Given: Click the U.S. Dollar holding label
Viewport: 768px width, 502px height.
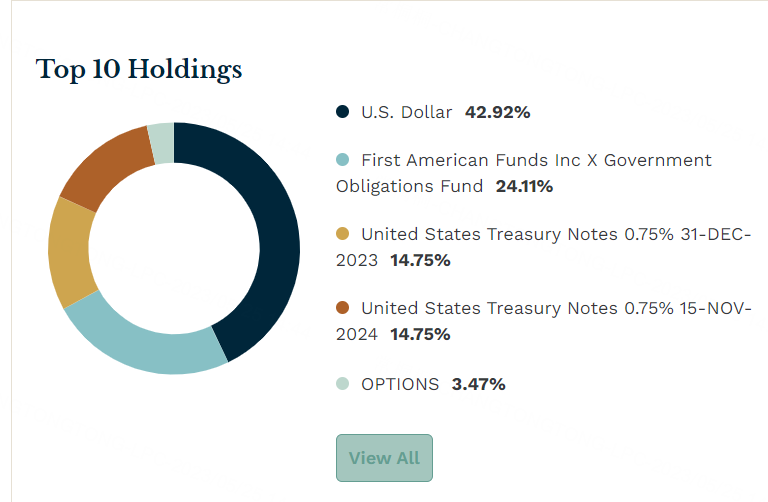Looking at the screenshot, I should tap(407, 112).
